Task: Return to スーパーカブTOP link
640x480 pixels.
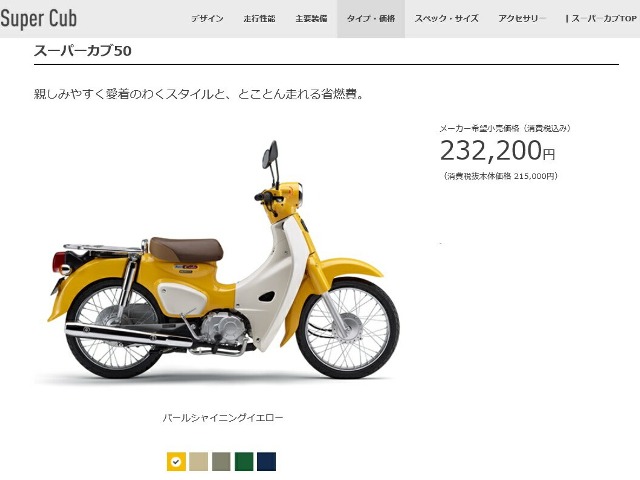Action: tap(601, 19)
